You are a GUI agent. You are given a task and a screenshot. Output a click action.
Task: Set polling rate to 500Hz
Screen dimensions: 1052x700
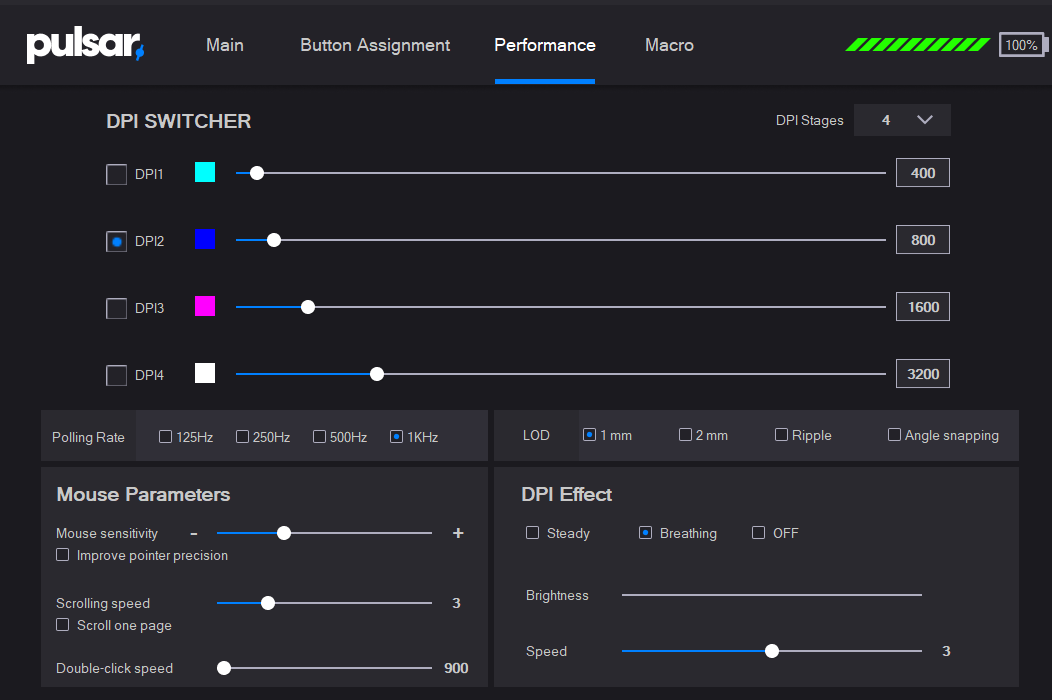point(320,437)
